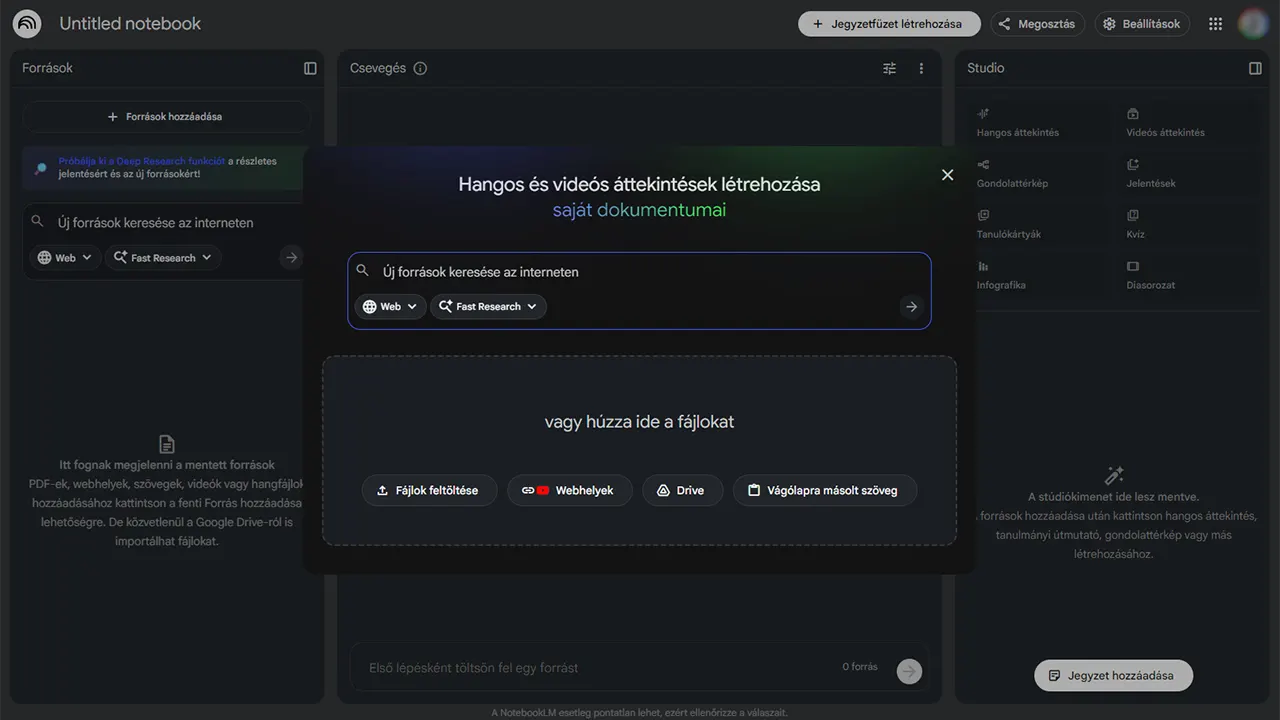The width and height of the screenshot is (1280, 720).
Task: Collapse the Studio panel
Action: 1255,68
